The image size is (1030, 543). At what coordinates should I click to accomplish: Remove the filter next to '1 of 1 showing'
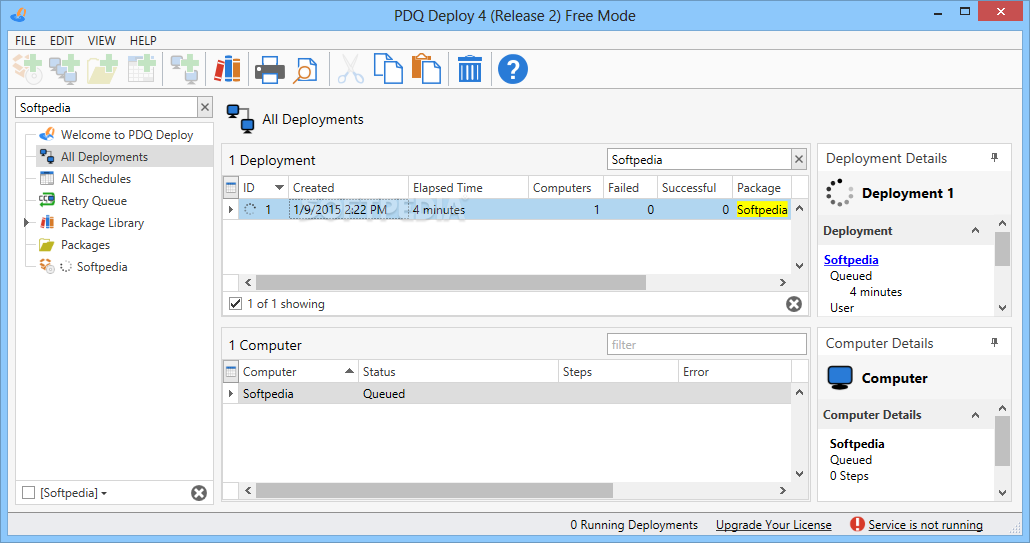pos(794,304)
